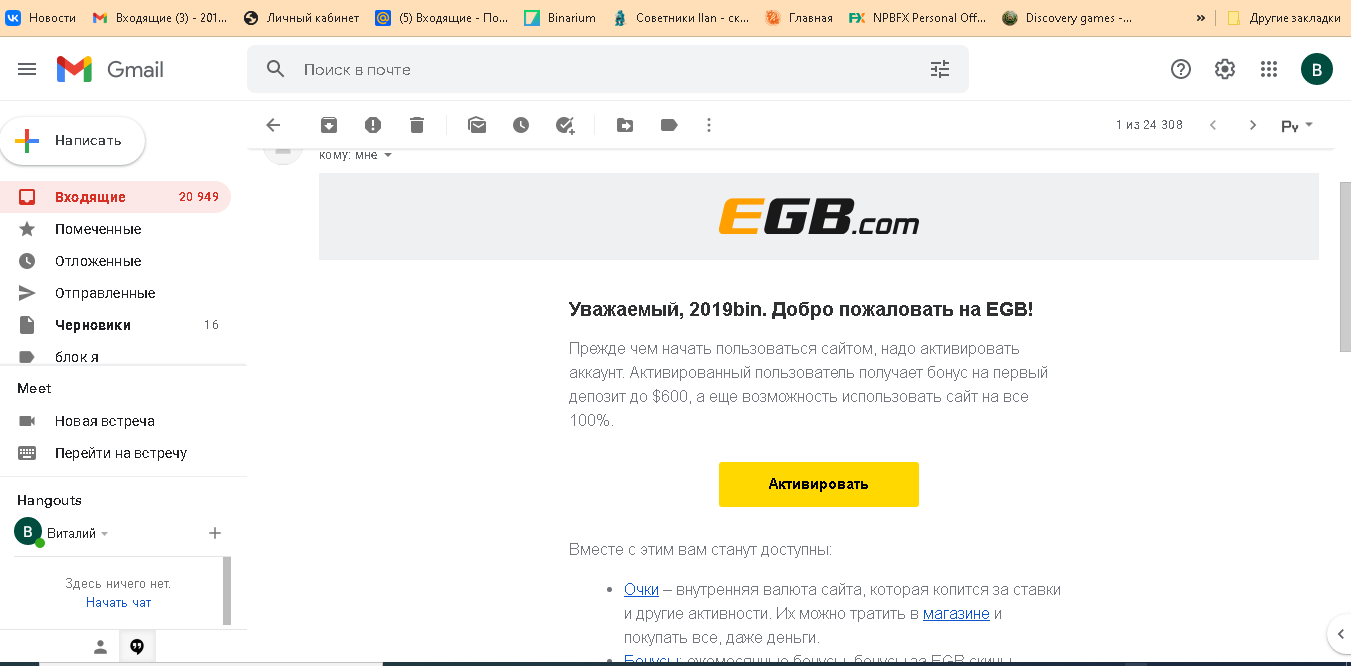
Task: Add email to Tasks
Action: [x=565, y=125]
